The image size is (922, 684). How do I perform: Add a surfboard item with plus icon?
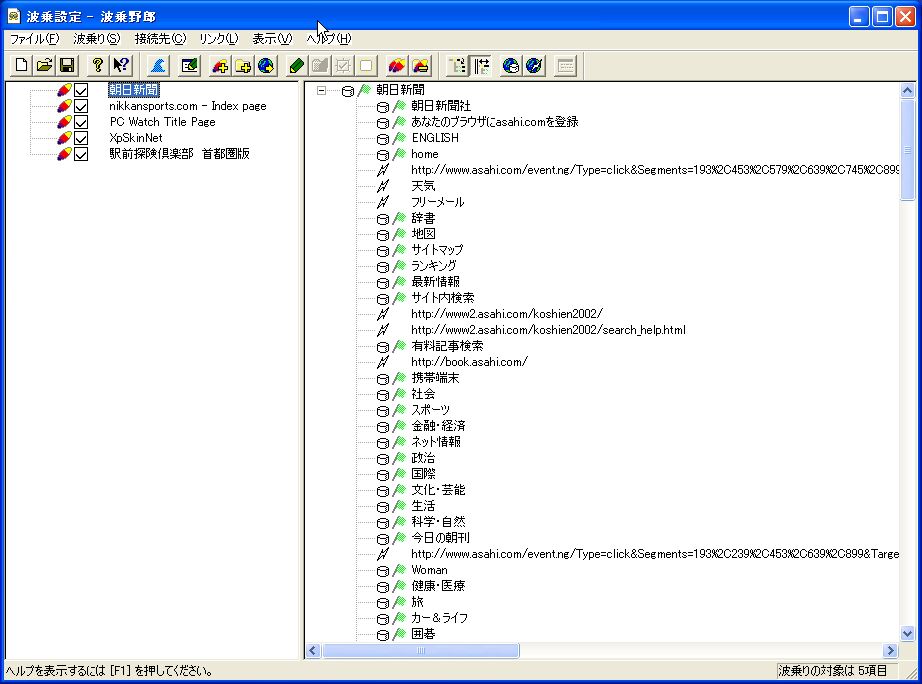tap(220, 65)
